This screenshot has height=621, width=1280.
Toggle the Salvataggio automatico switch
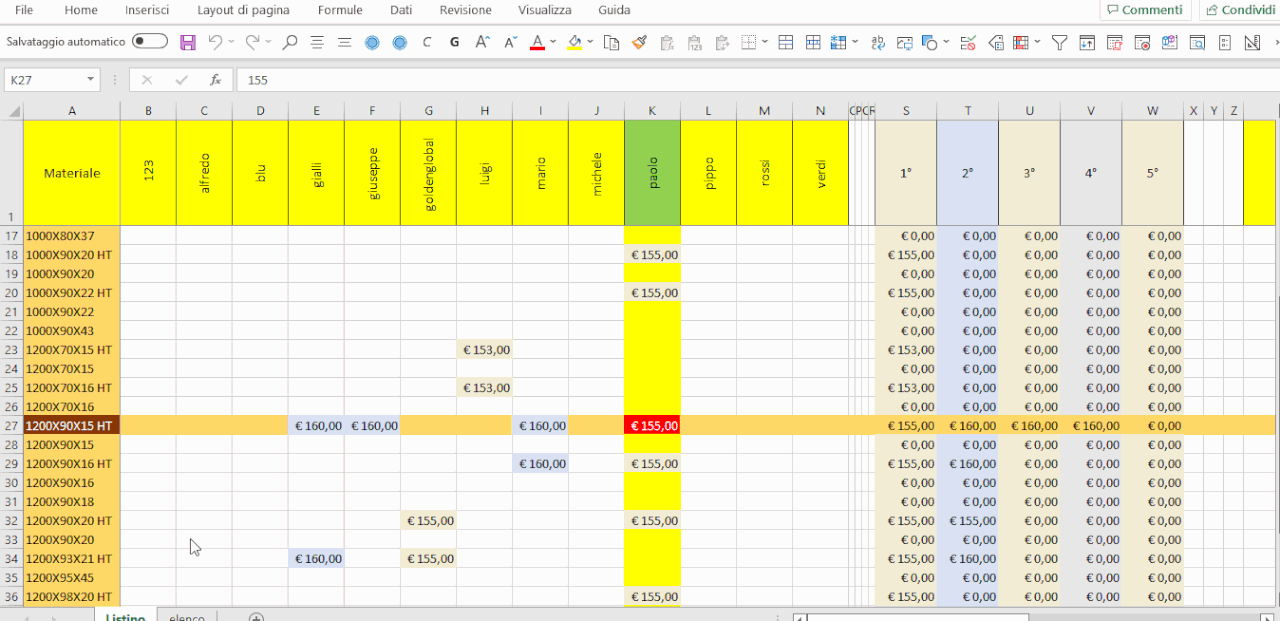150,42
